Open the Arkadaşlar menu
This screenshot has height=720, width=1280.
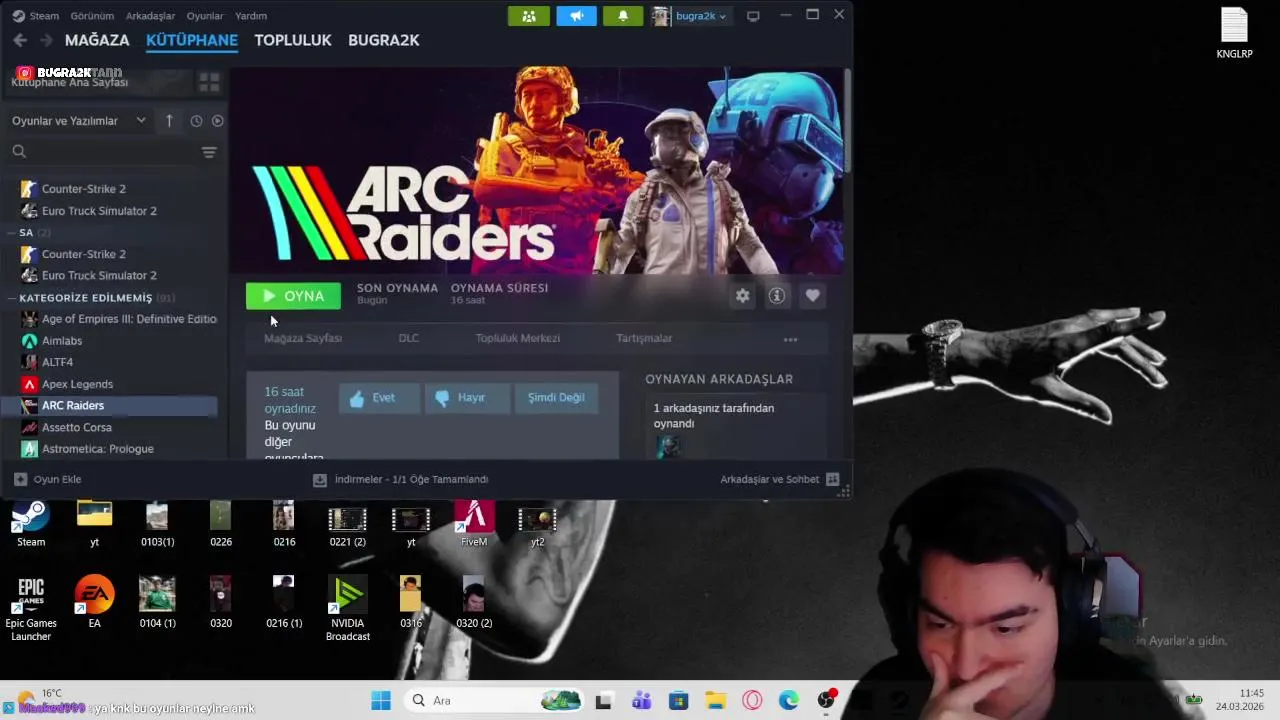(x=151, y=16)
